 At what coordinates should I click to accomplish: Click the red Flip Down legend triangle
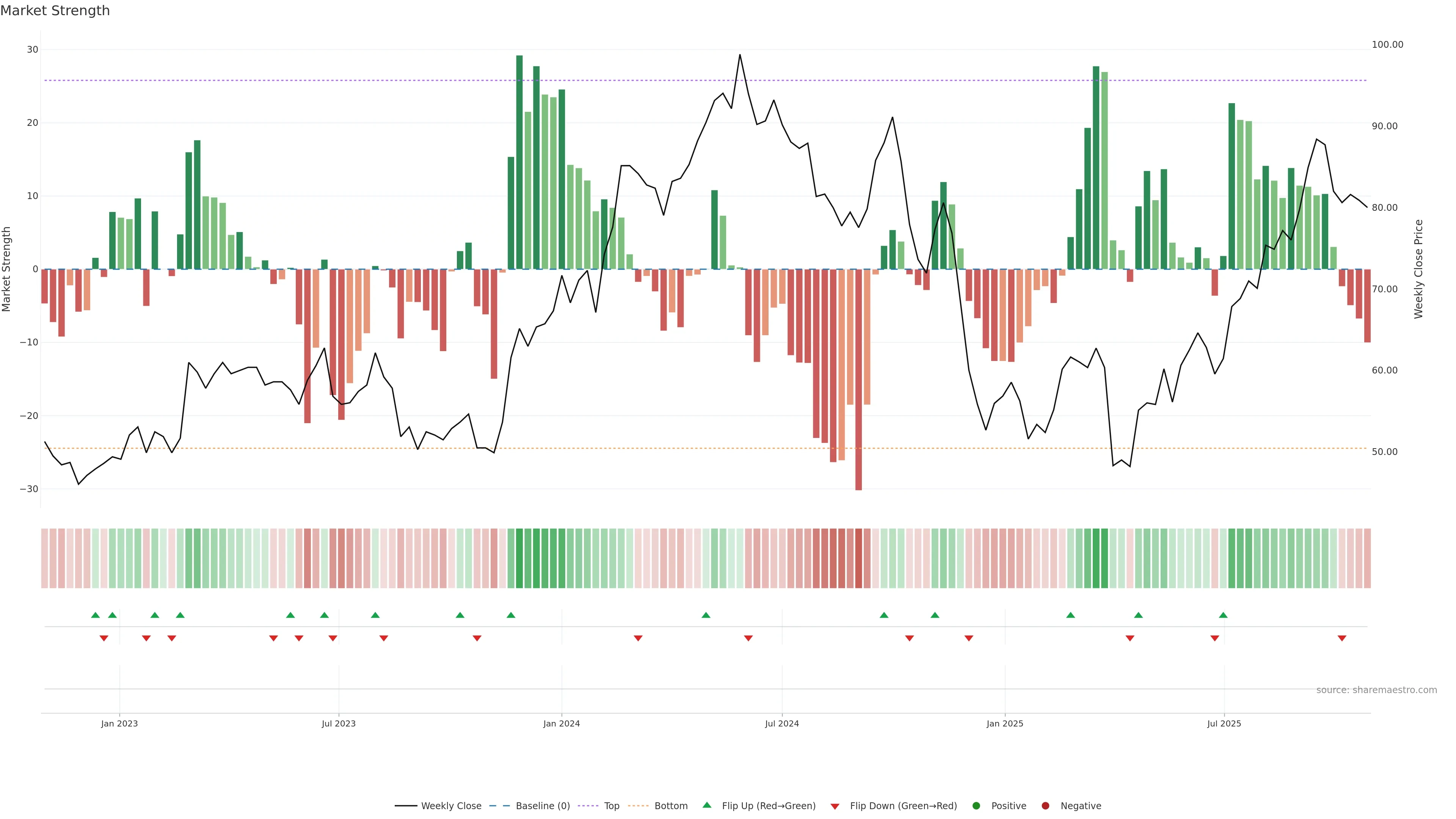click(x=835, y=806)
